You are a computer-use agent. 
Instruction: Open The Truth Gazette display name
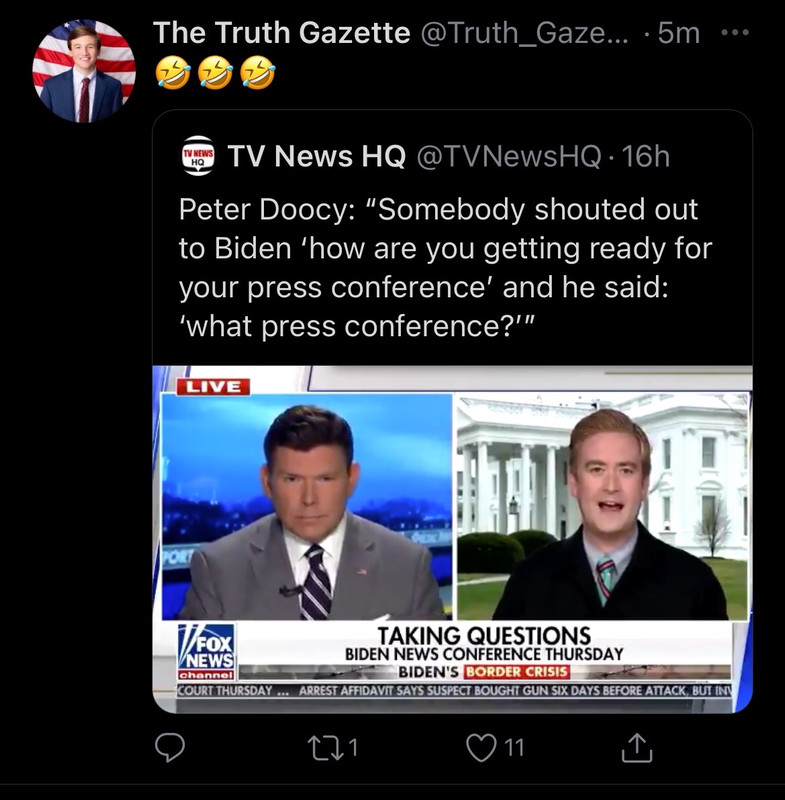coord(282,33)
